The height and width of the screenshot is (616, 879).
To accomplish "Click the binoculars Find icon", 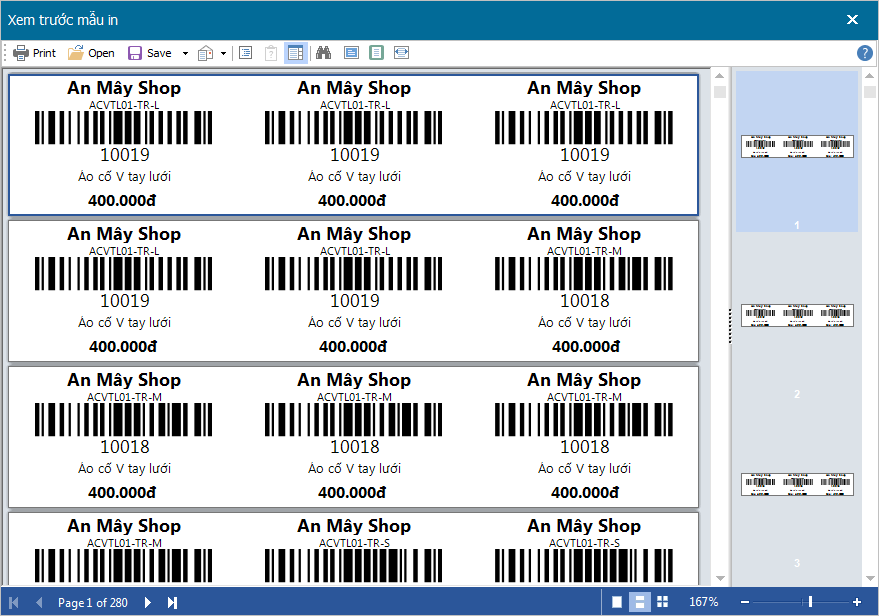I will click(323, 53).
